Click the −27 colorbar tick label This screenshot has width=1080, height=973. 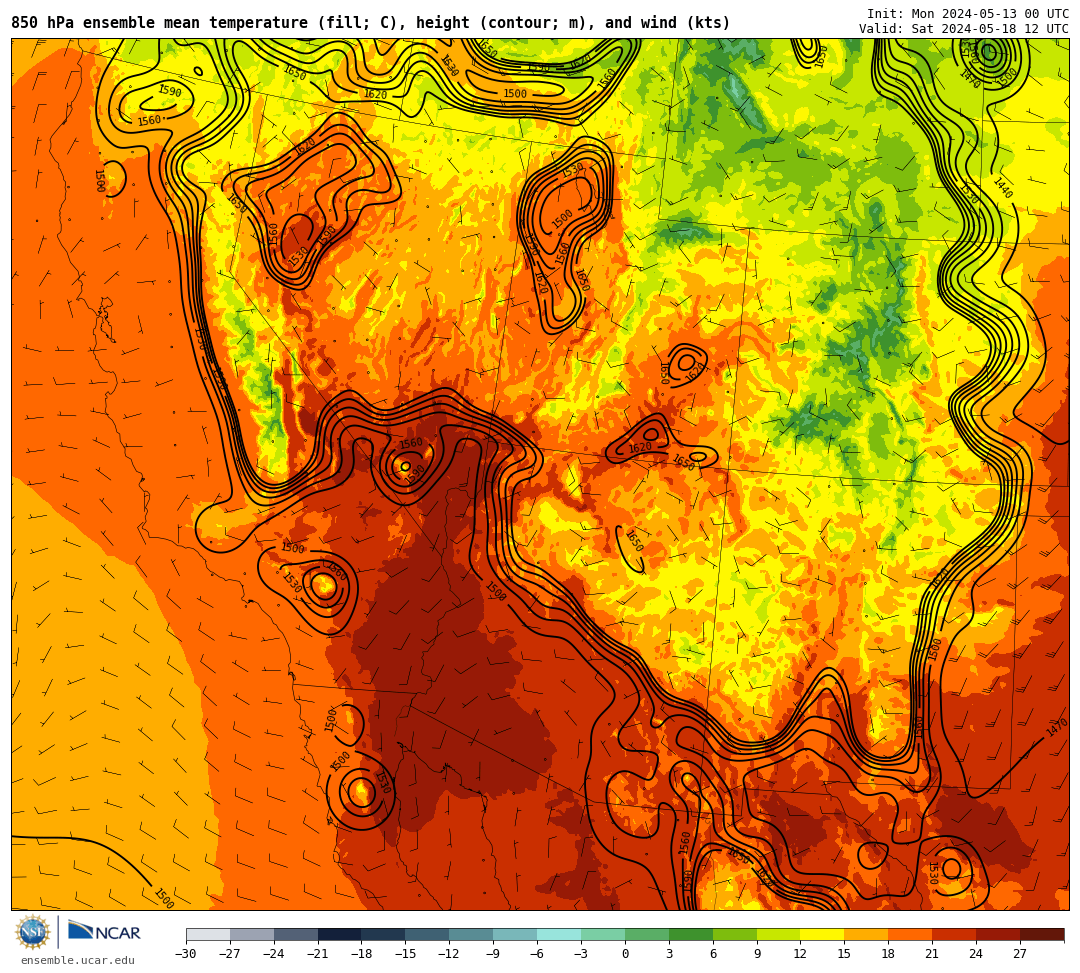click(x=230, y=954)
